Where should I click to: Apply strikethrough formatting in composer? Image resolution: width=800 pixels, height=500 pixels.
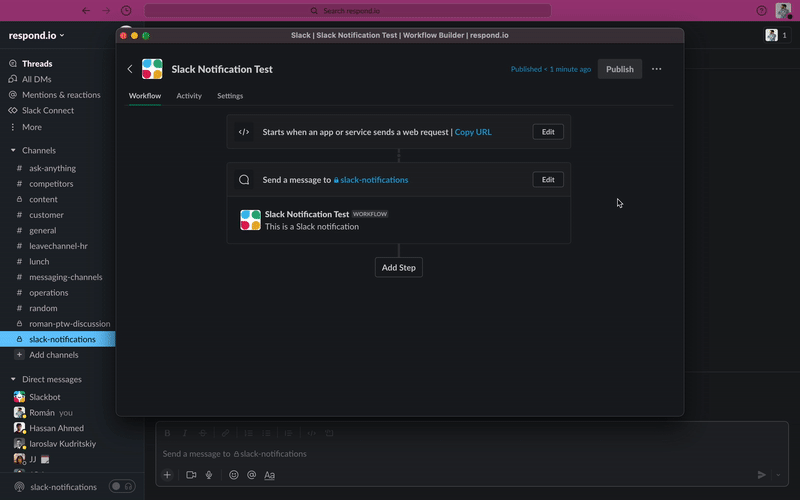[x=203, y=433]
